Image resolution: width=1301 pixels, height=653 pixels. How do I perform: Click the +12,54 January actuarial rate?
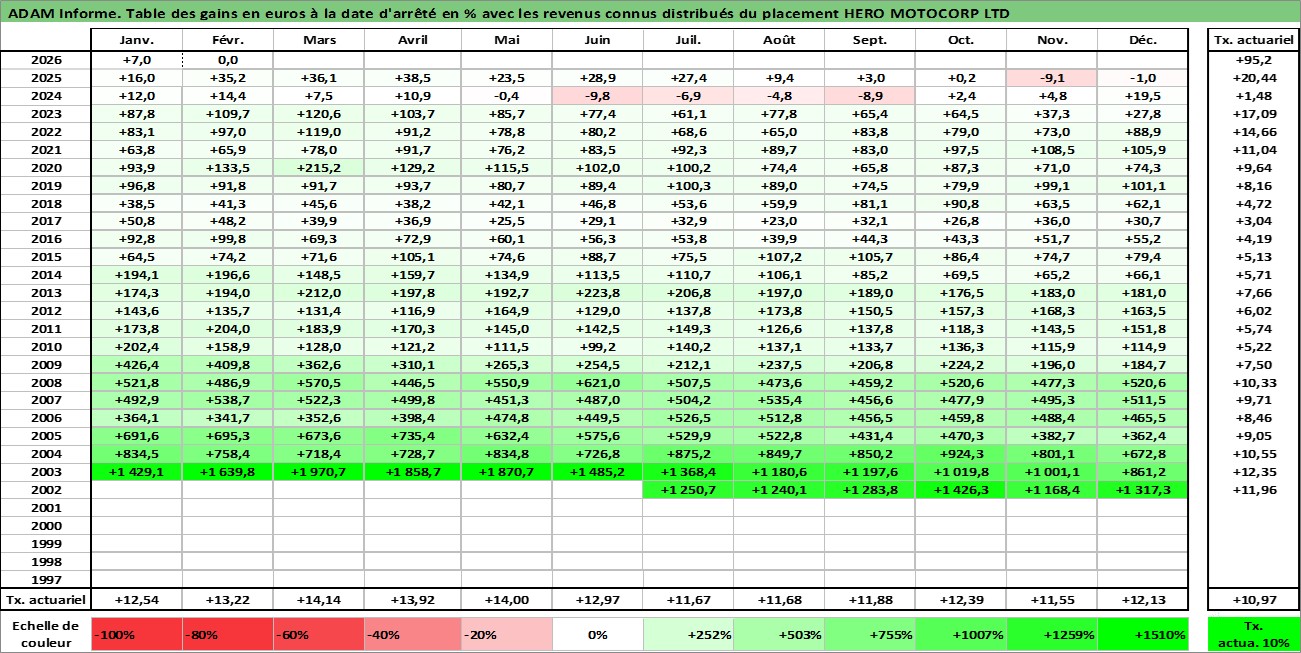pos(137,600)
